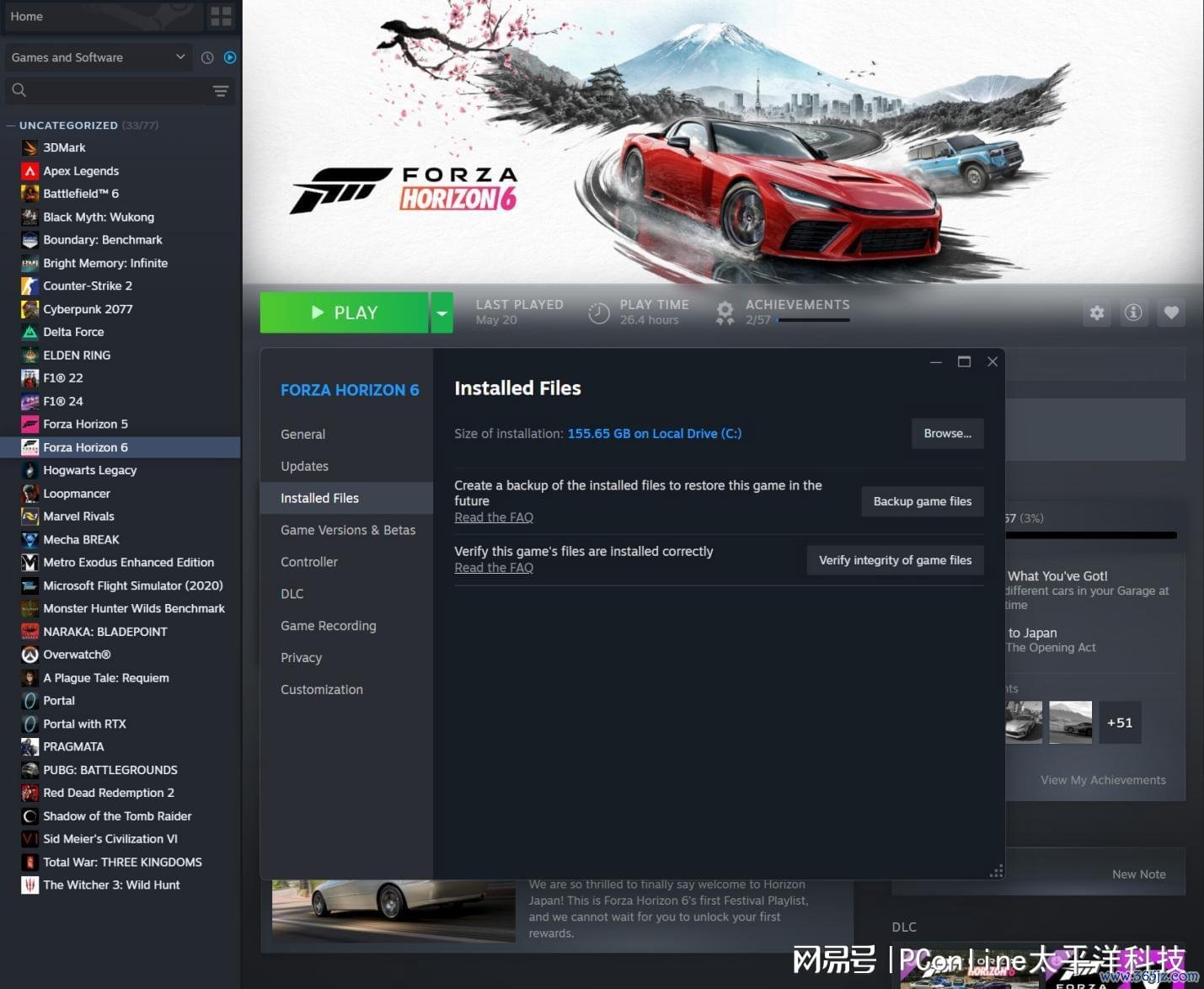Viewport: 1204px width, 989px height.
Task: Select Marvel Rivals game icon
Action: click(29, 516)
